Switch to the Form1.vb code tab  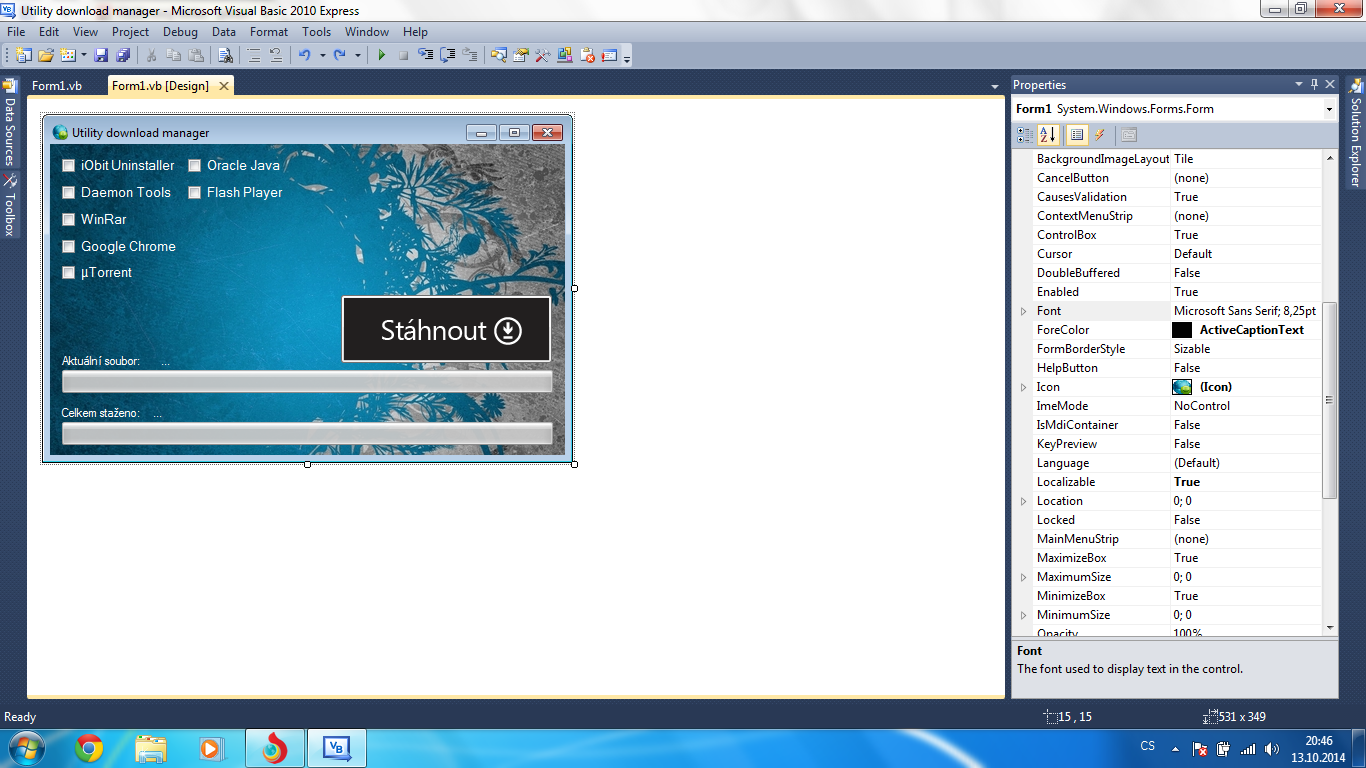coord(57,86)
